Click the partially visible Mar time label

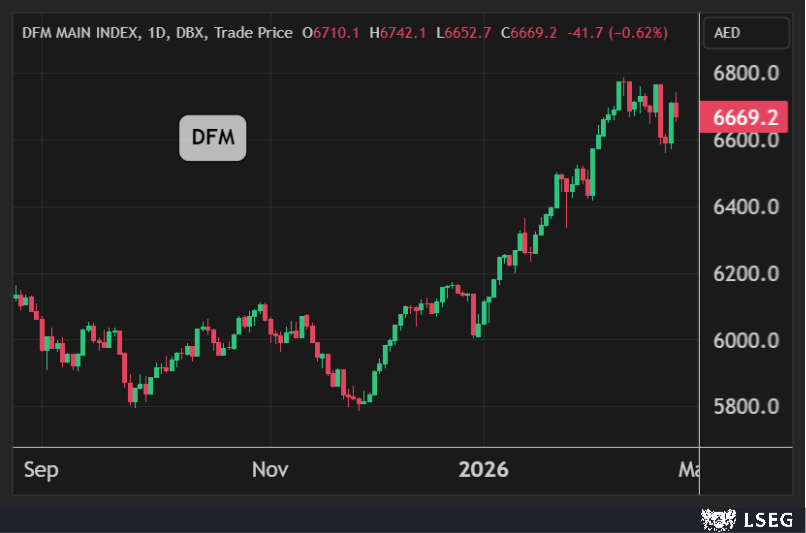click(x=688, y=469)
